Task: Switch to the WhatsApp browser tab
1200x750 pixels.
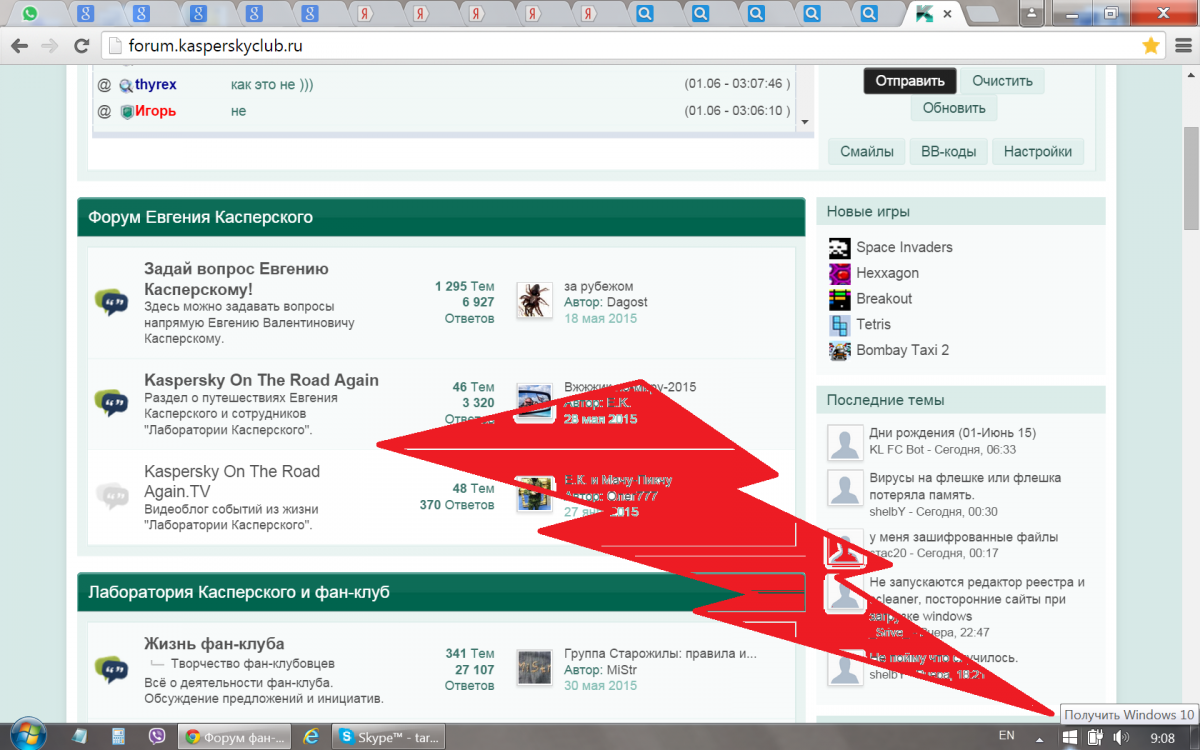Action: click(29, 14)
